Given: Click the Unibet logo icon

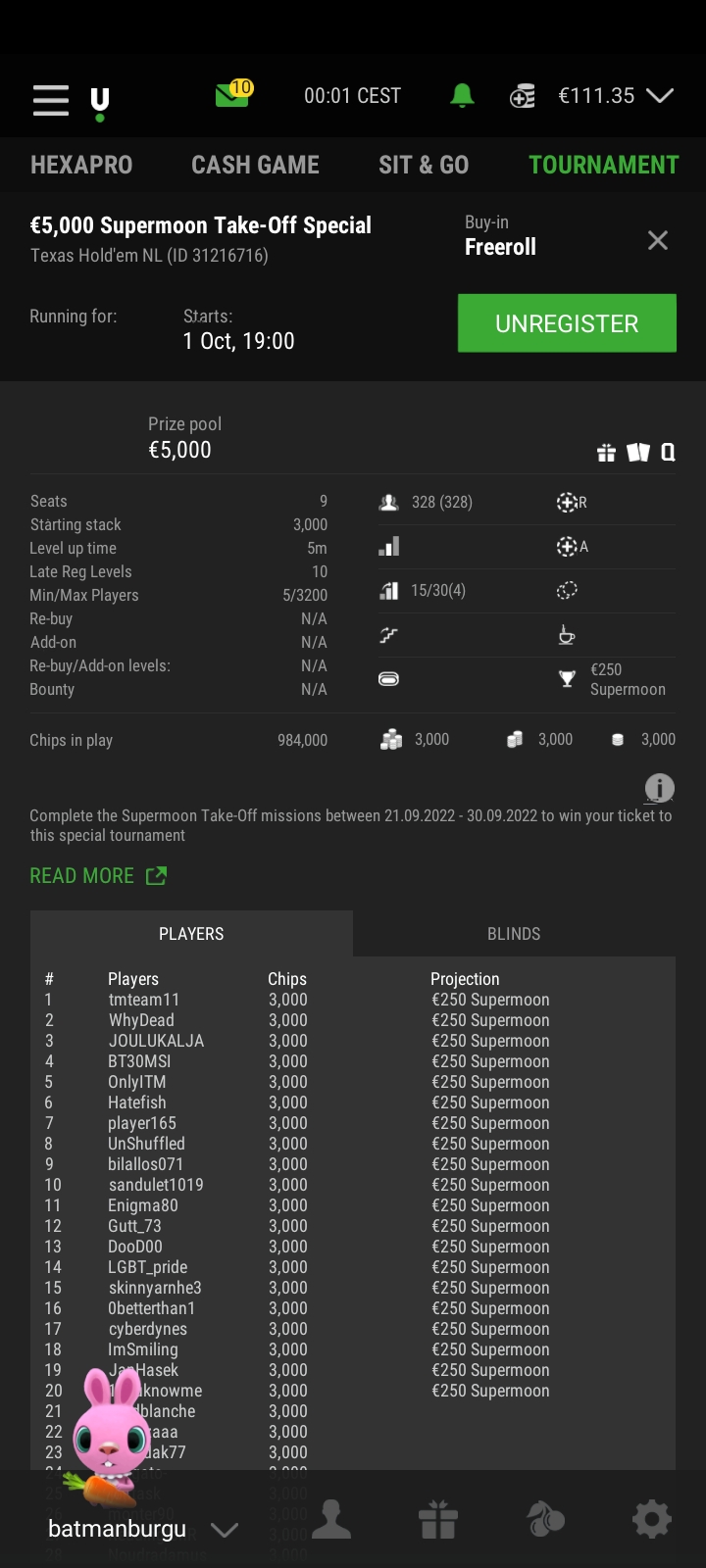Looking at the screenshot, I should 99,103.
